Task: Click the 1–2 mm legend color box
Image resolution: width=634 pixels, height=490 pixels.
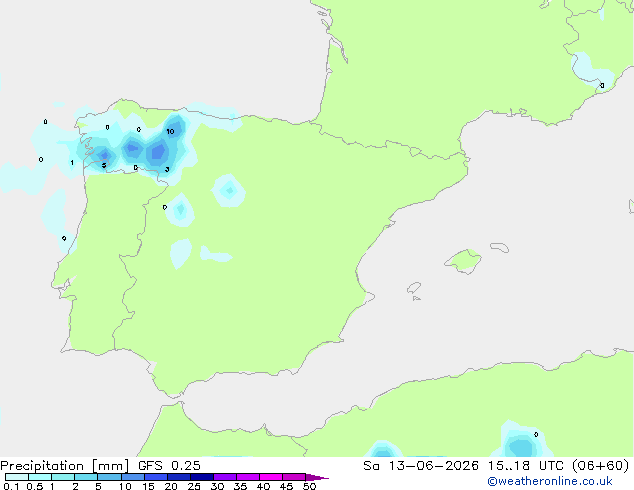Action: click(x=63, y=477)
